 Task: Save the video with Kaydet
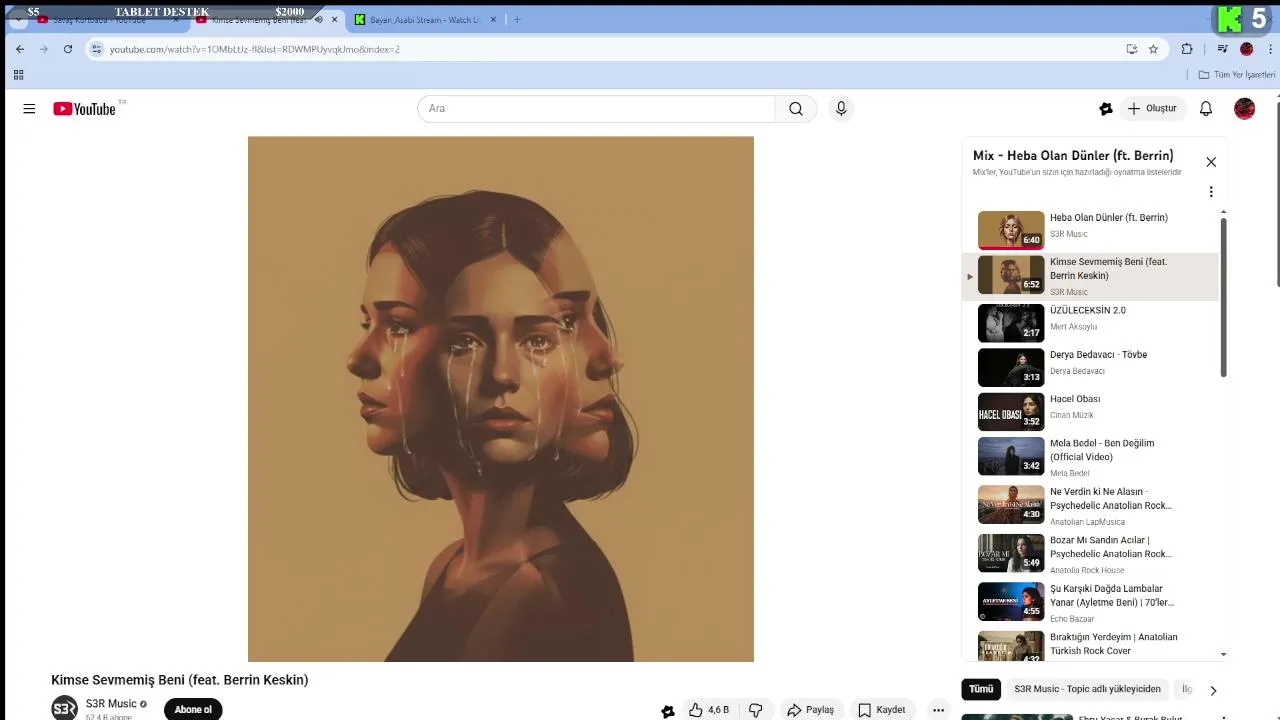[882, 710]
